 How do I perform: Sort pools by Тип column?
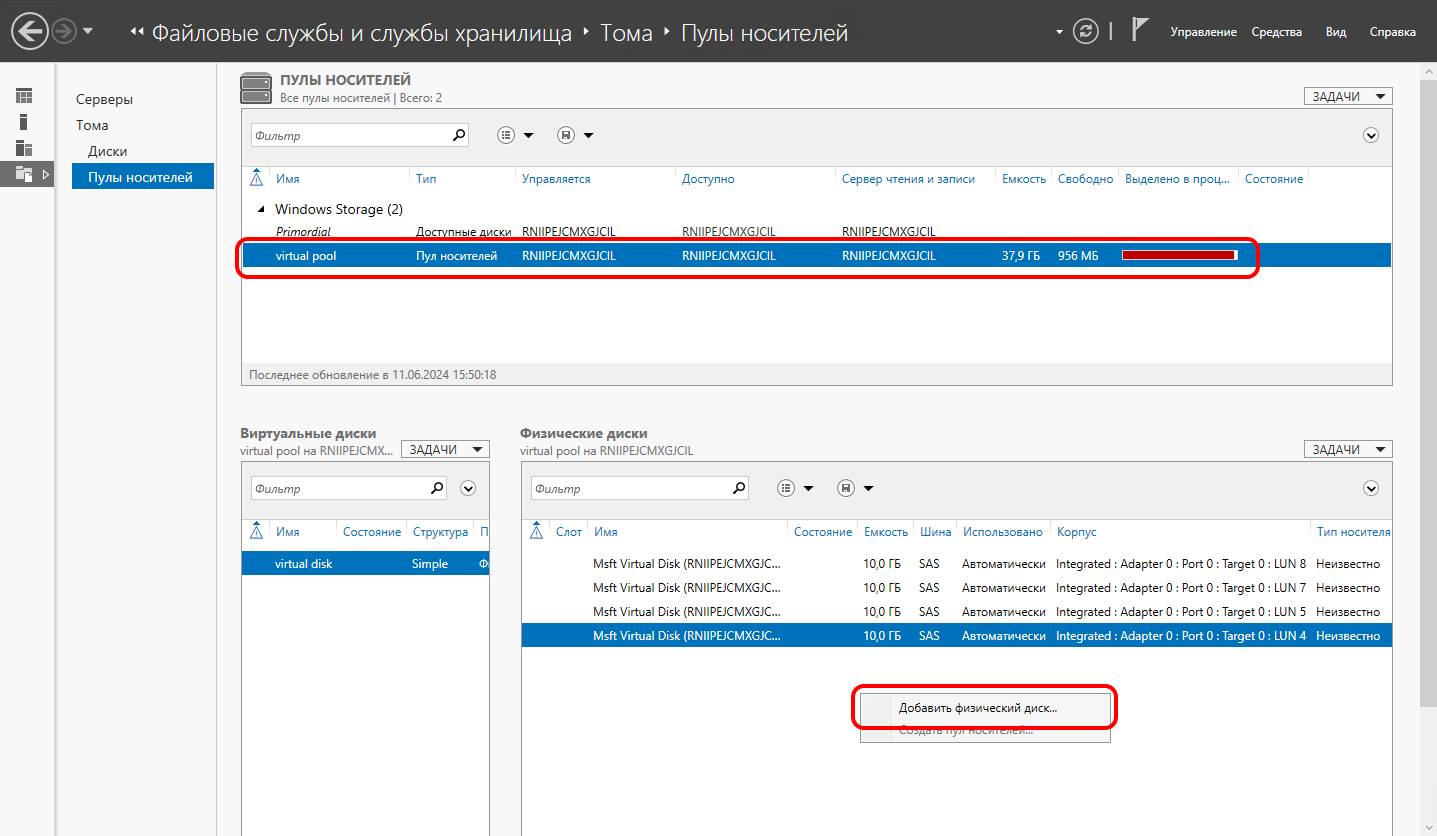(x=426, y=179)
